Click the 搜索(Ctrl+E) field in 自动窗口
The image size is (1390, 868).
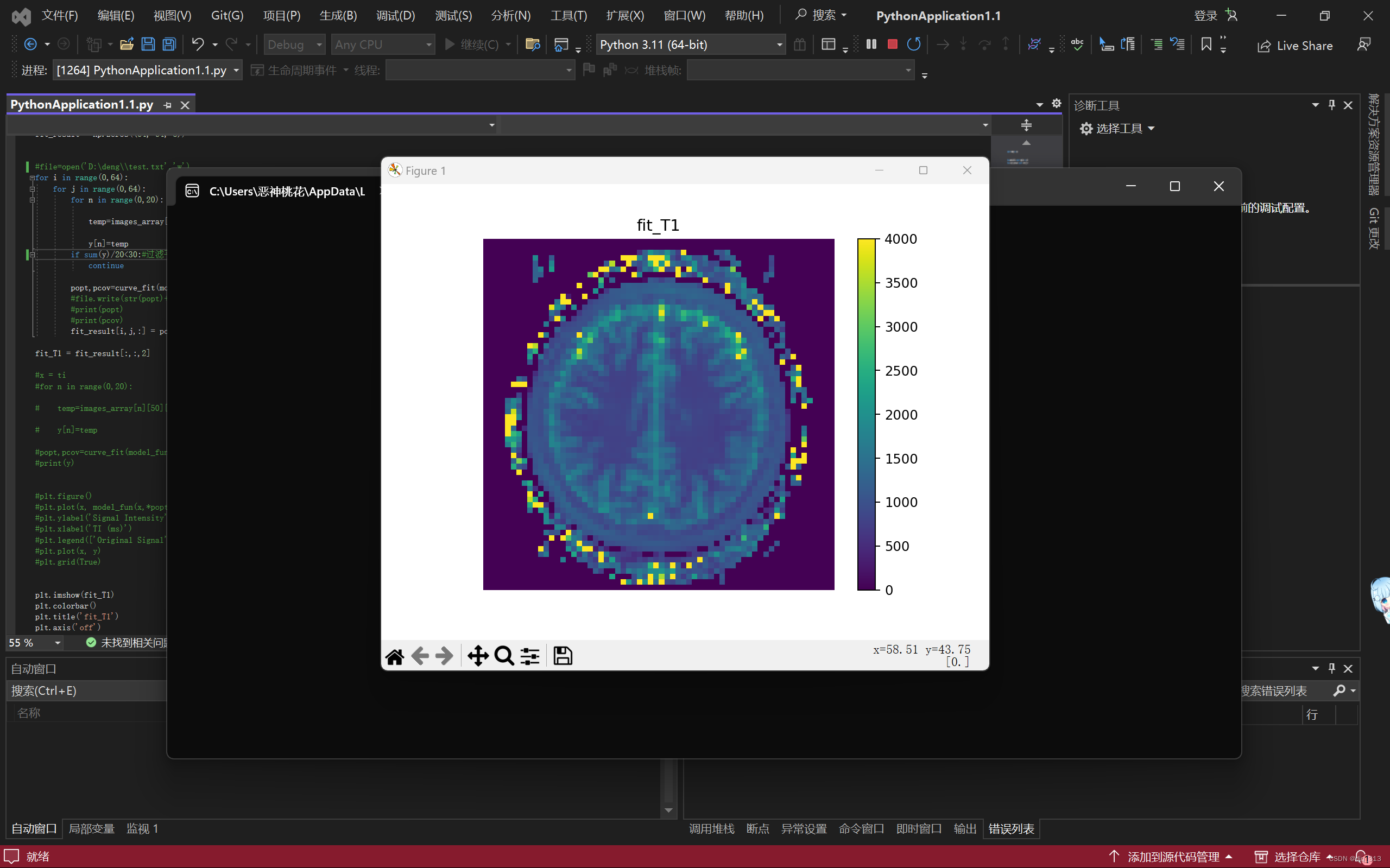[86, 690]
